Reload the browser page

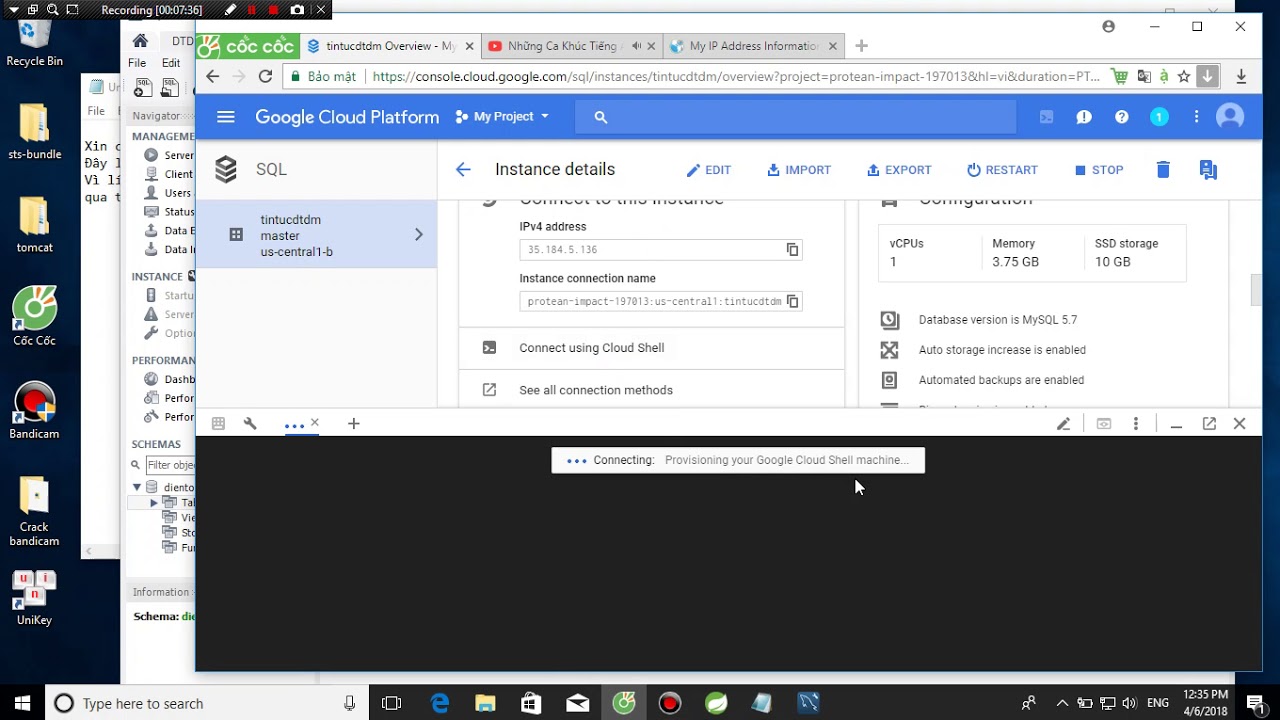(x=265, y=76)
